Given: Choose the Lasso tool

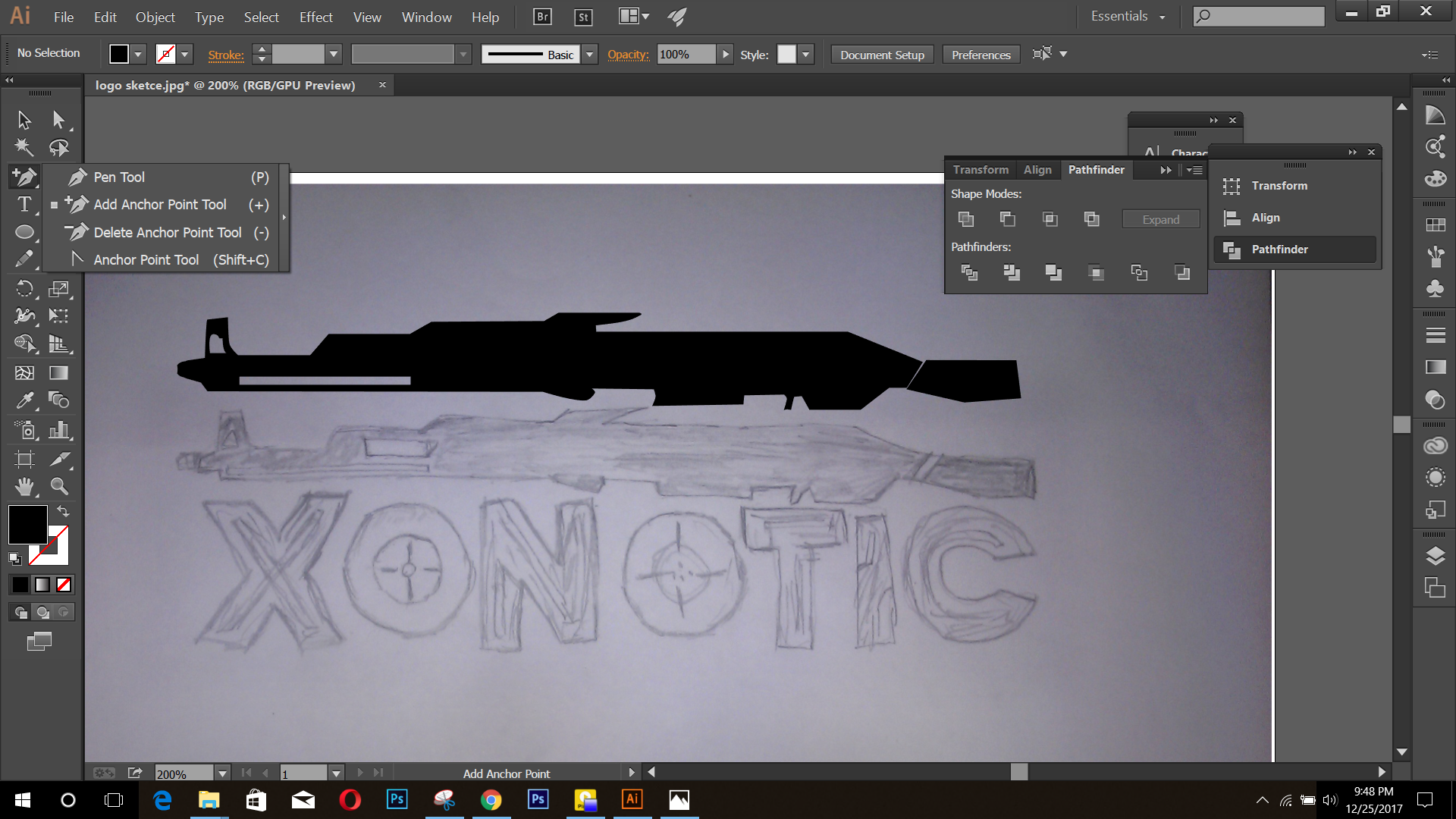Looking at the screenshot, I should [59, 148].
